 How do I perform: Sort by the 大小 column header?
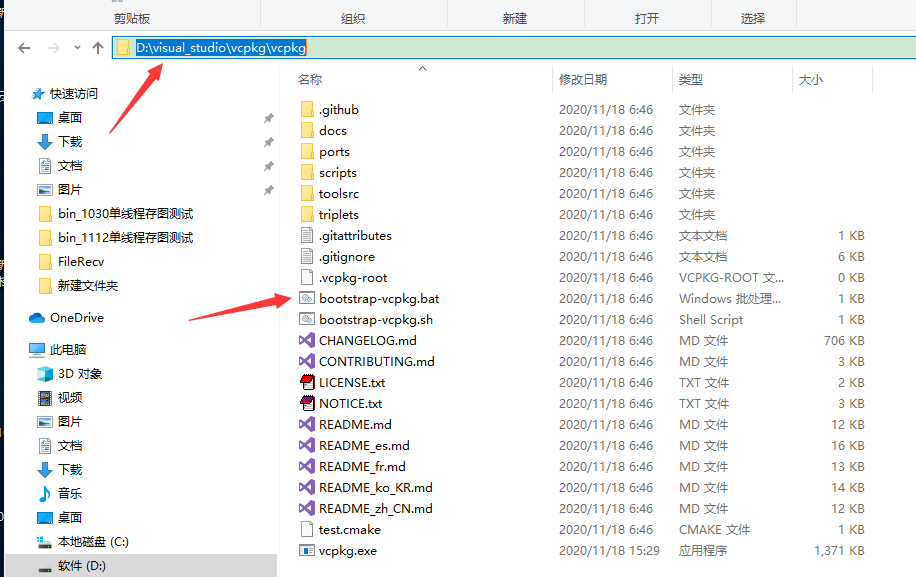810,79
